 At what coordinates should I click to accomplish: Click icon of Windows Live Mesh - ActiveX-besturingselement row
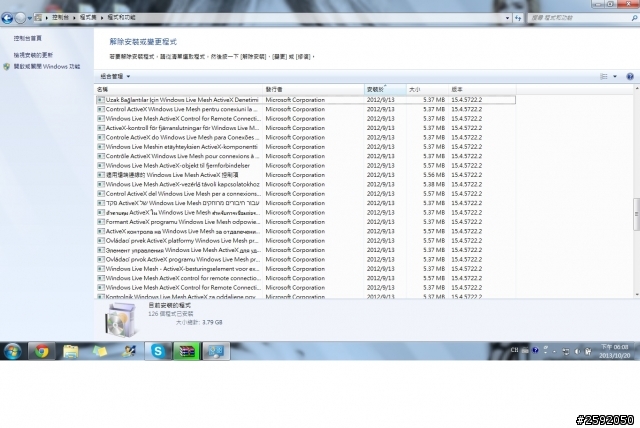100,269
